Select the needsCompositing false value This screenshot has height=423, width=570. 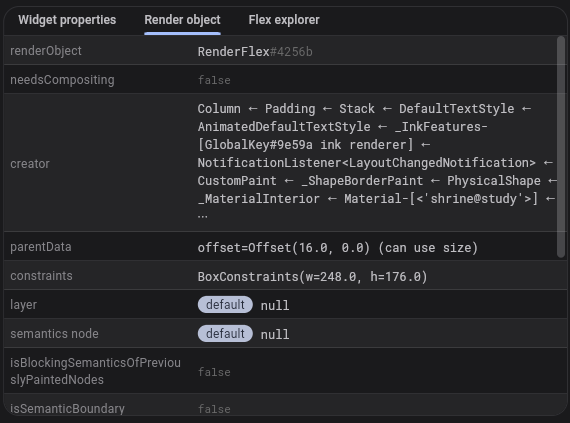214,80
